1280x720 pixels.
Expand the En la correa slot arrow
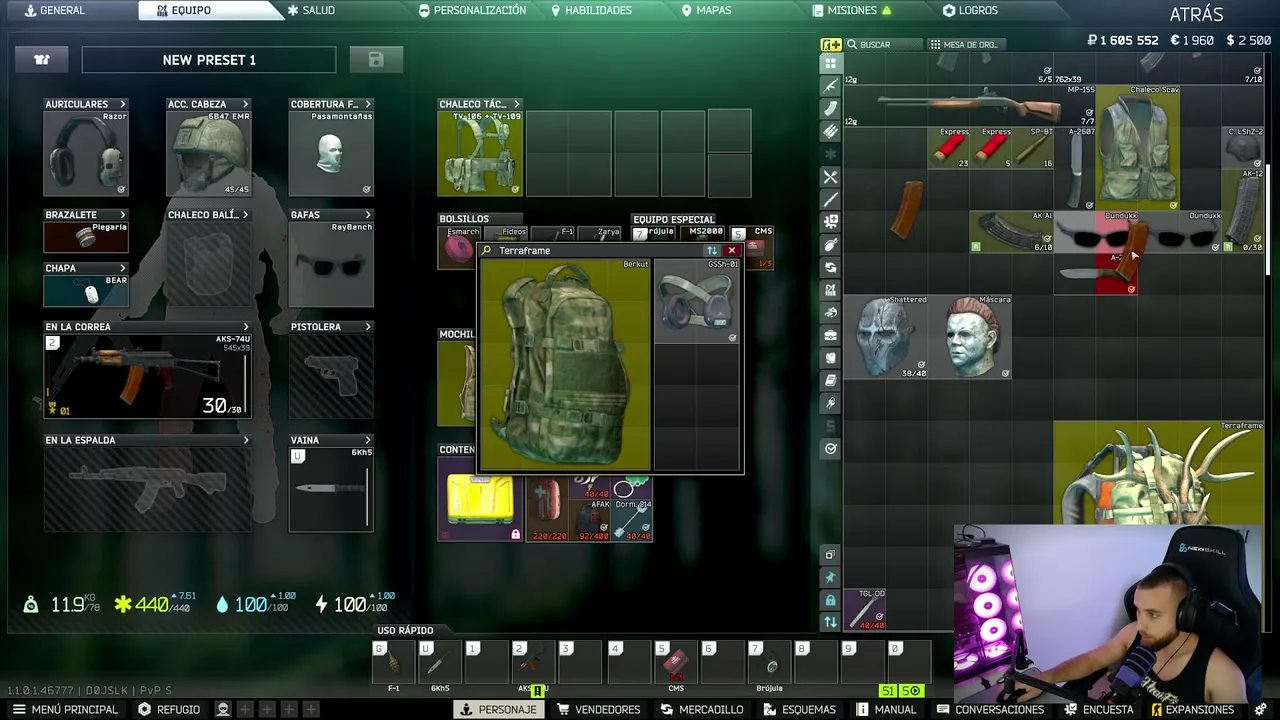click(x=246, y=327)
